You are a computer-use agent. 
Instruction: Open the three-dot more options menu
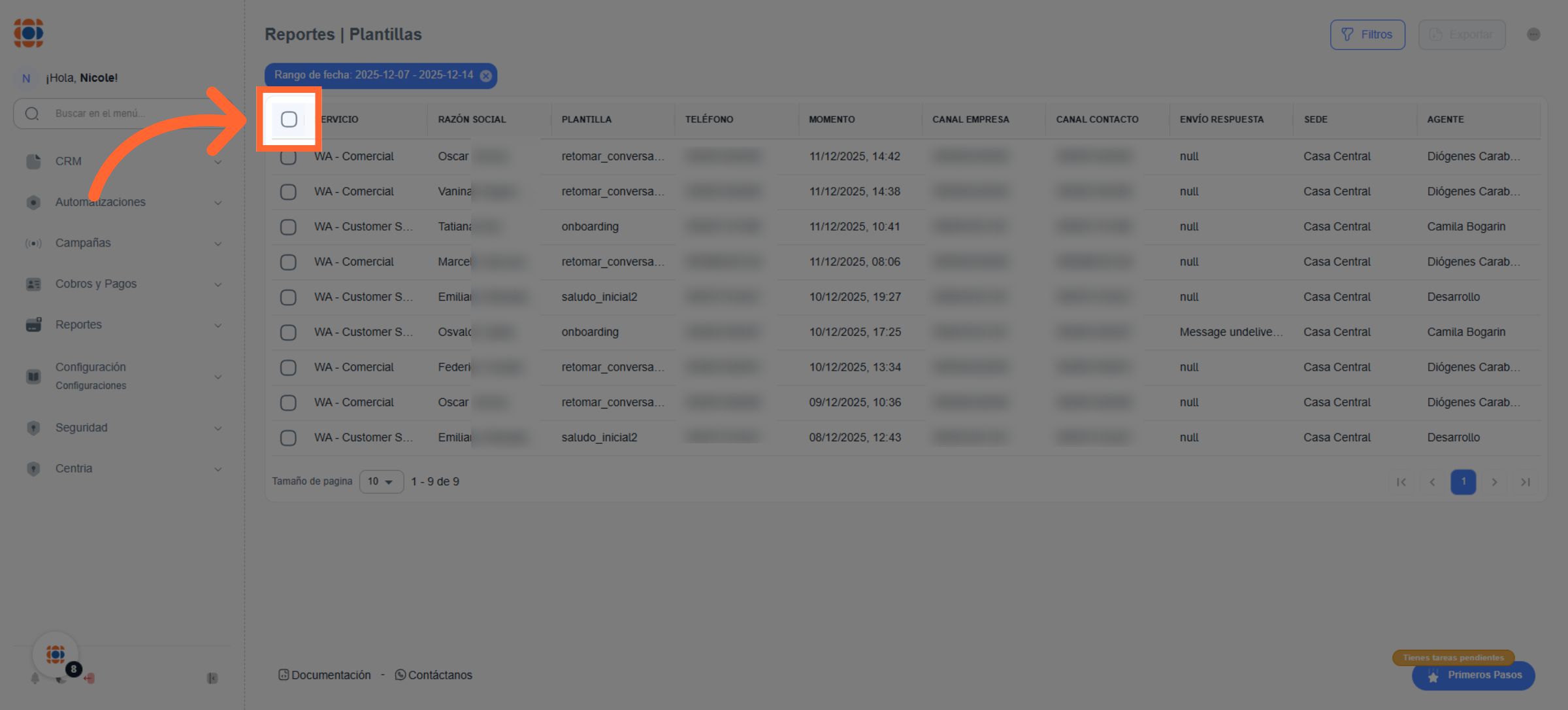pyautogui.click(x=1533, y=35)
